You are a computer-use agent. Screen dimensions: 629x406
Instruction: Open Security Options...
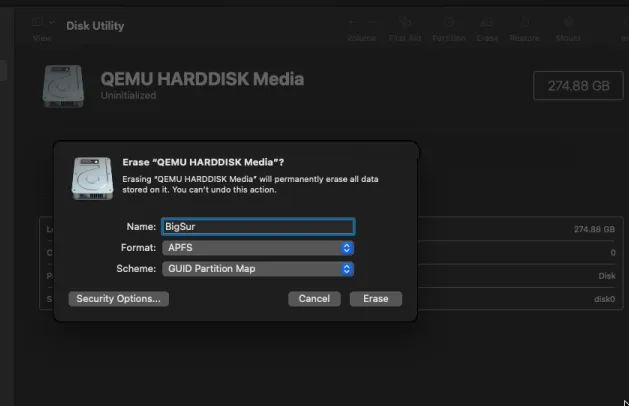click(x=118, y=299)
